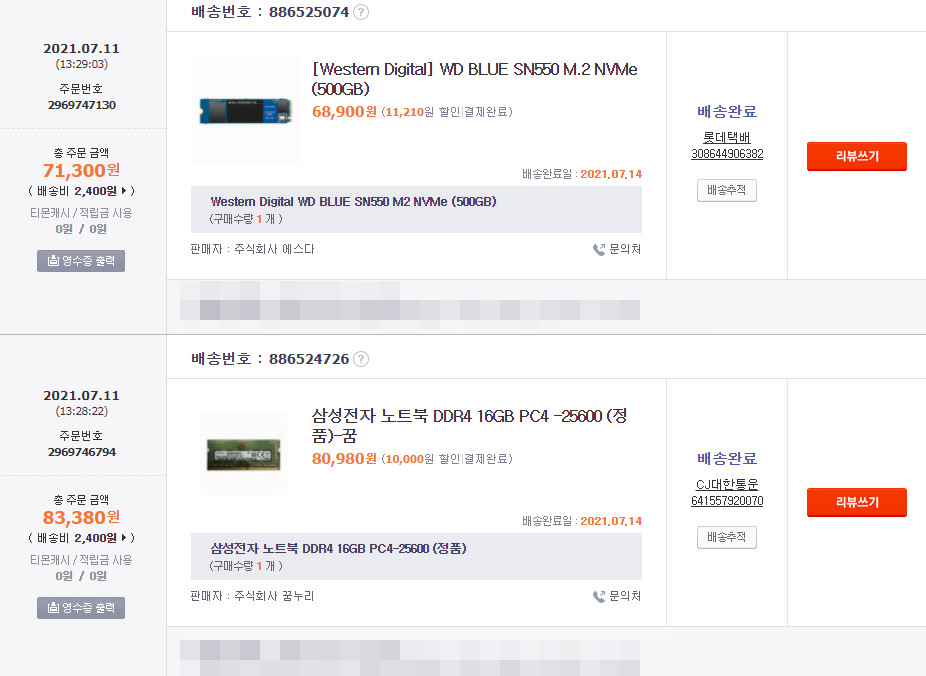
Task: Open 롯데택배 courier link
Action: tap(726, 138)
